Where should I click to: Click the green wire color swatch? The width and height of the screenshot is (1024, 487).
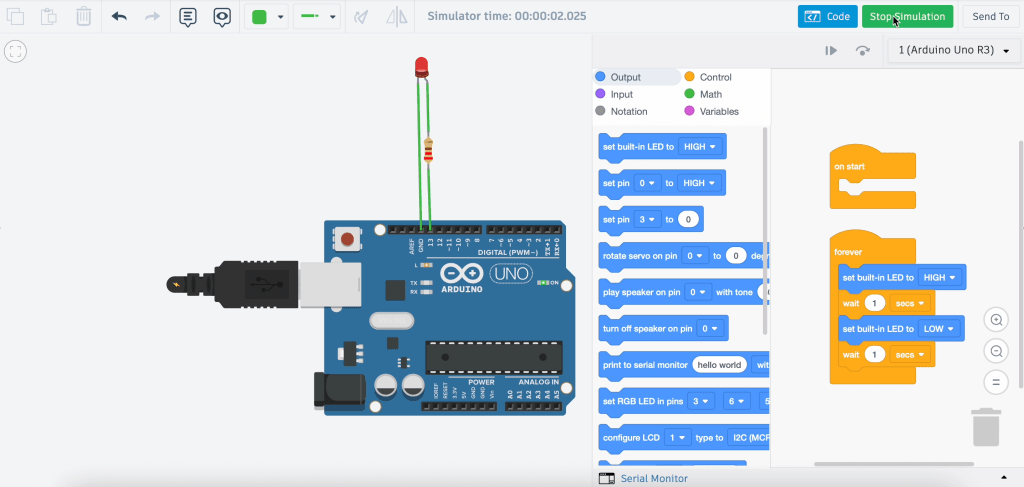(x=260, y=17)
